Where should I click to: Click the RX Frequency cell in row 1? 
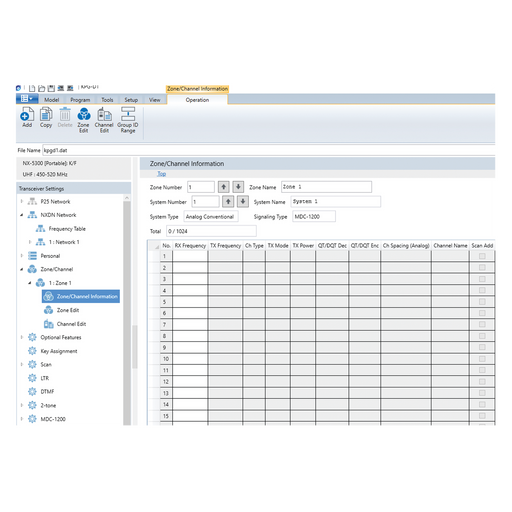point(190,256)
